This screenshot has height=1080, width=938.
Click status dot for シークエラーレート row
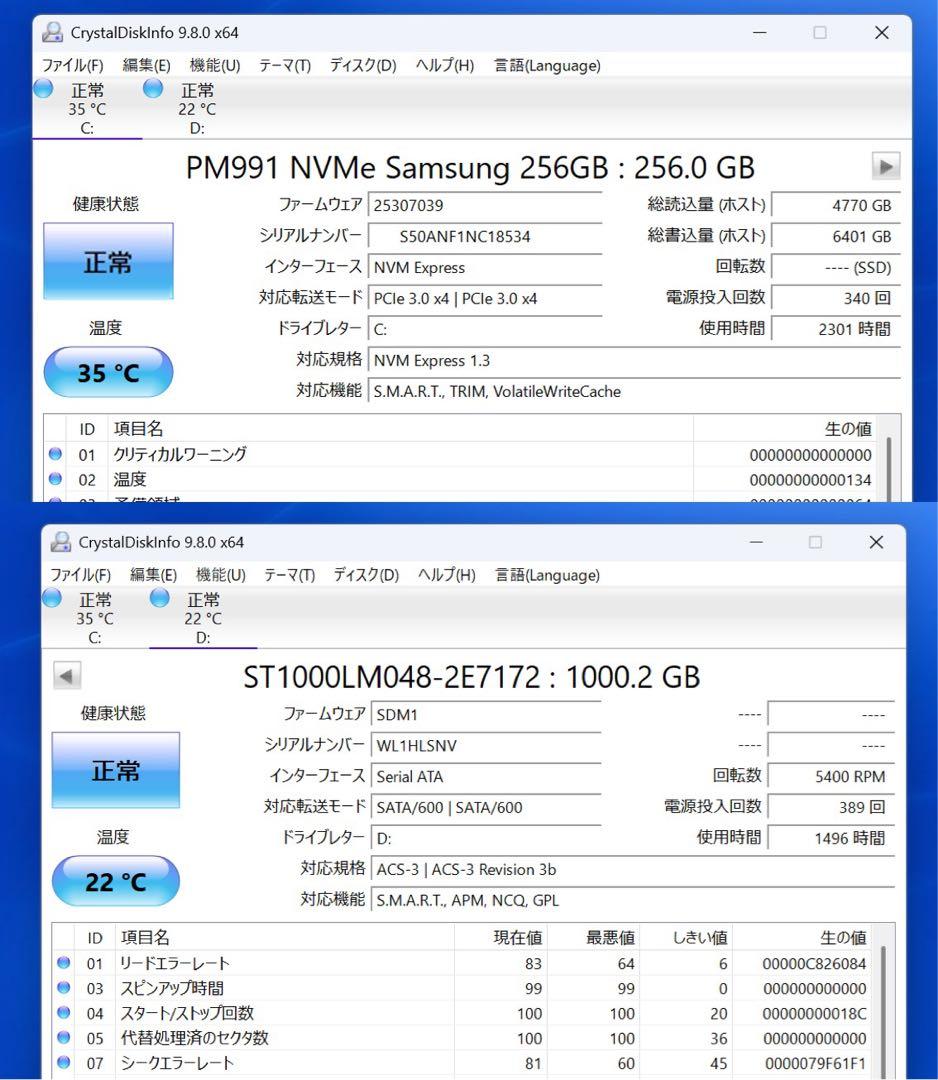click(64, 1062)
